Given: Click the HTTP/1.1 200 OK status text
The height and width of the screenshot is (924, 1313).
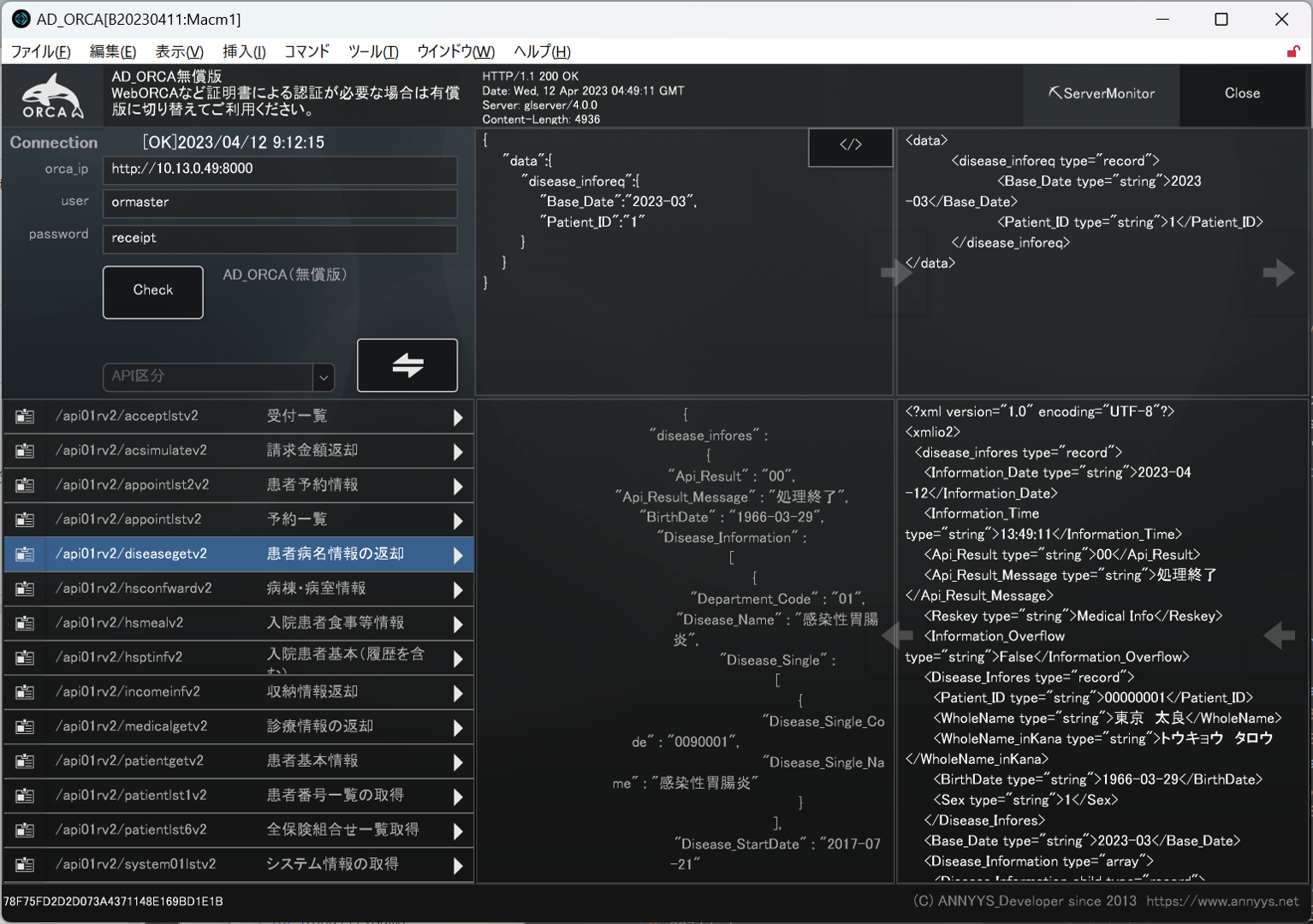Looking at the screenshot, I should tap(530, 76).
